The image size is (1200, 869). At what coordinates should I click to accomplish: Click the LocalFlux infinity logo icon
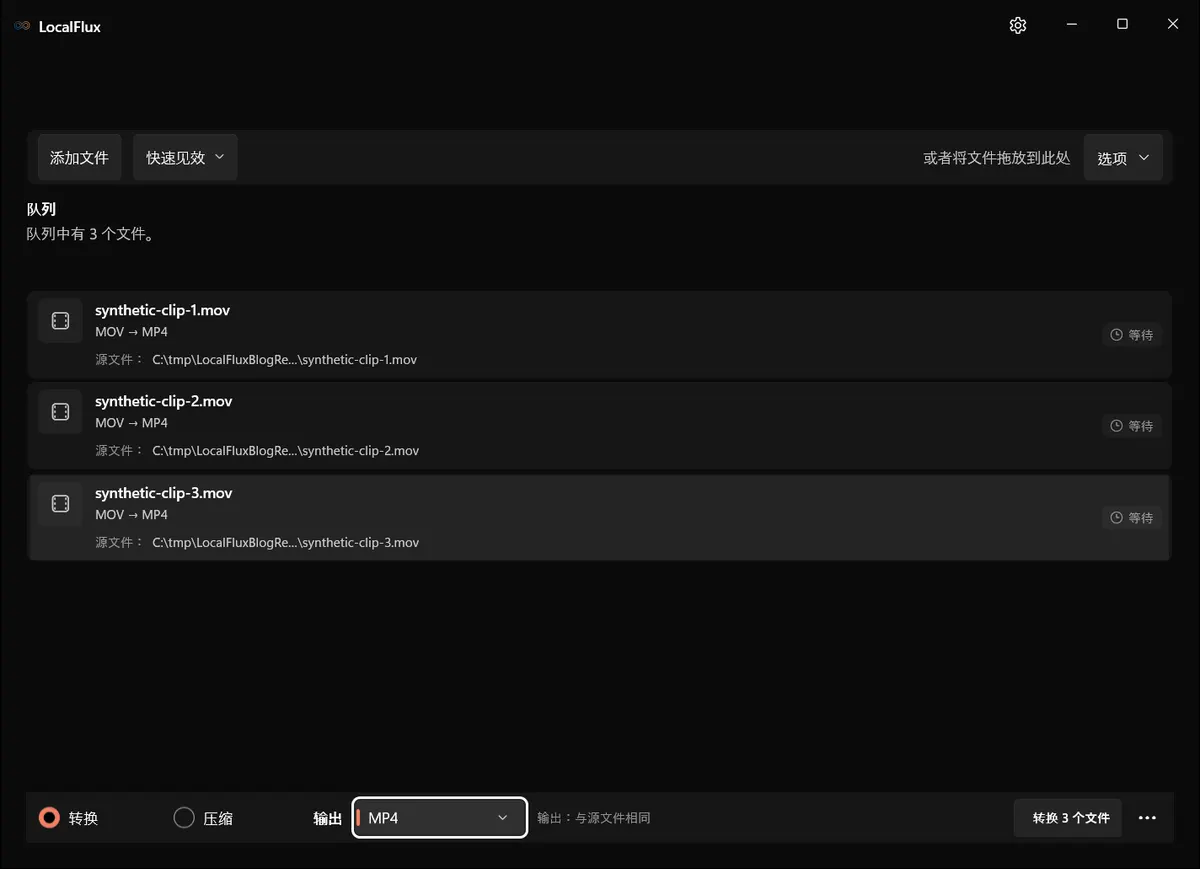22,26
